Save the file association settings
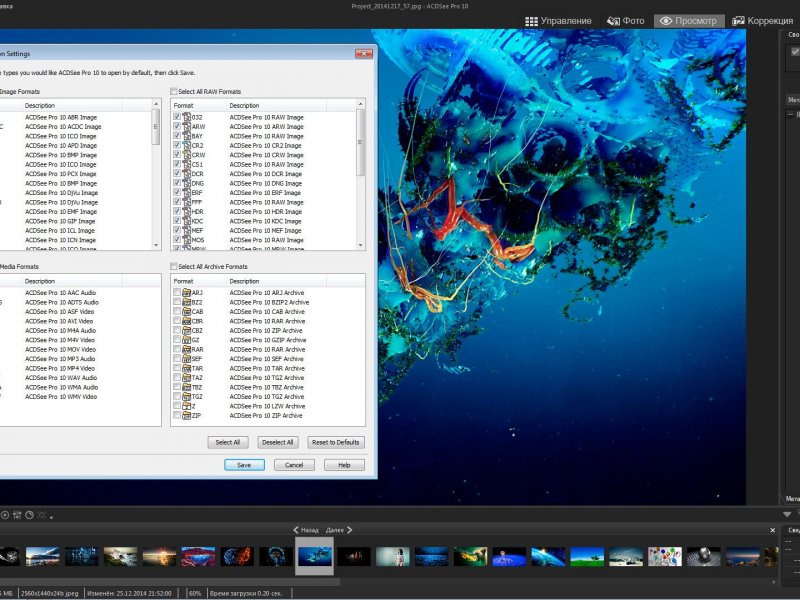The image size is (800, 600). click(x=244, y=465)
